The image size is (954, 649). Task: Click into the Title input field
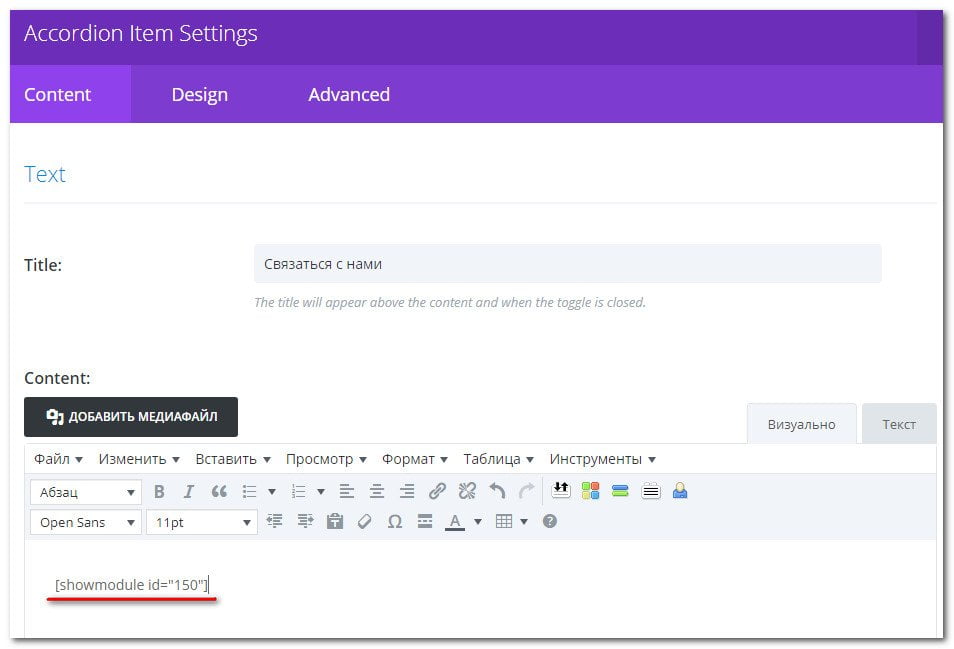click(x=567, y=264)
